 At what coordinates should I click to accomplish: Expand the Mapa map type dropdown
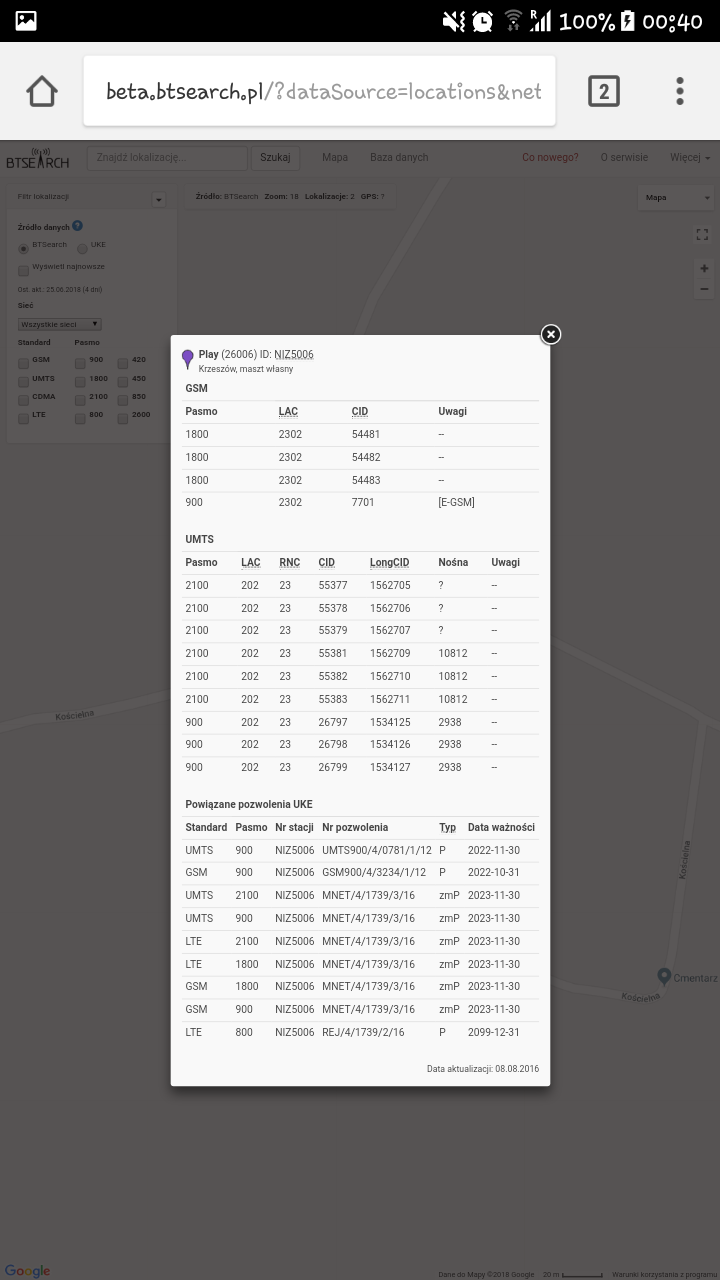676,197
